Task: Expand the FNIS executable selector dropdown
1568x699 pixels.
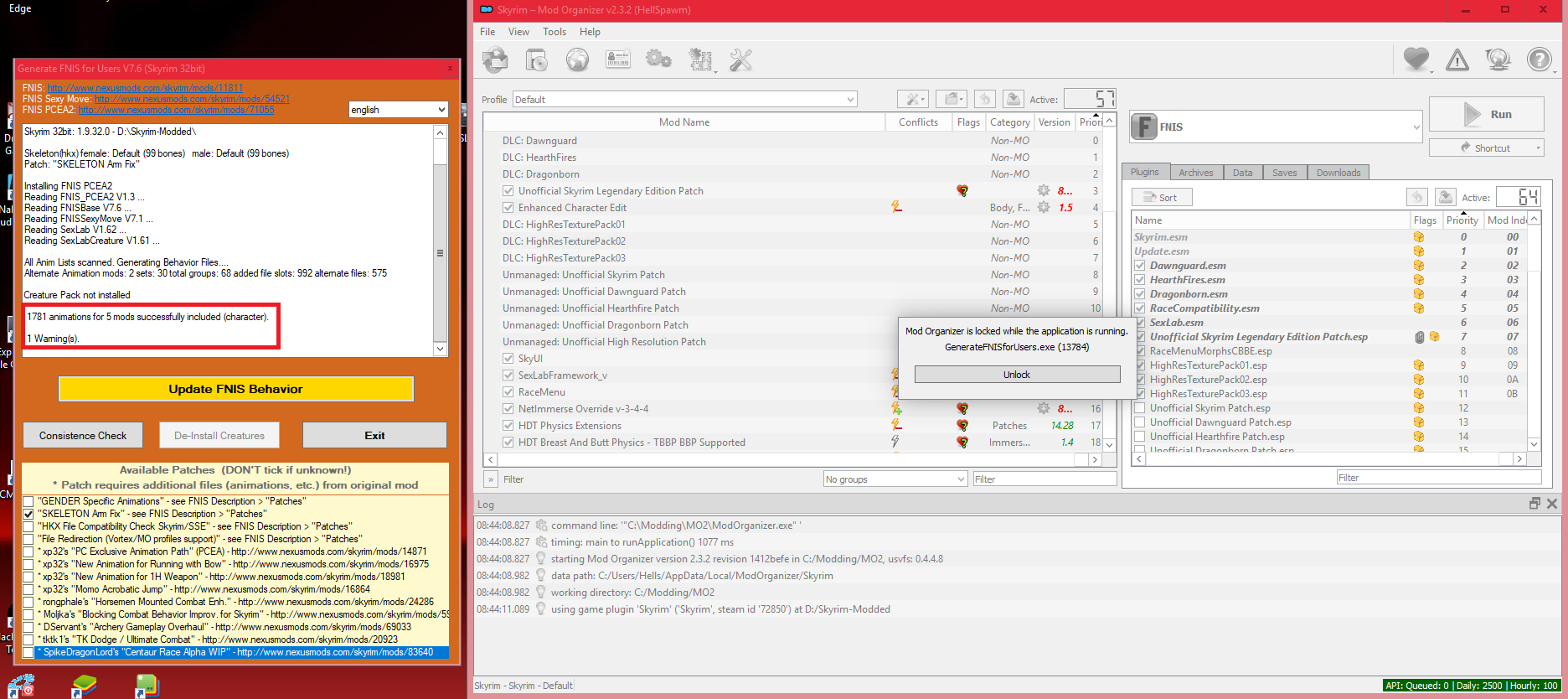Action: click(1416, 127)
